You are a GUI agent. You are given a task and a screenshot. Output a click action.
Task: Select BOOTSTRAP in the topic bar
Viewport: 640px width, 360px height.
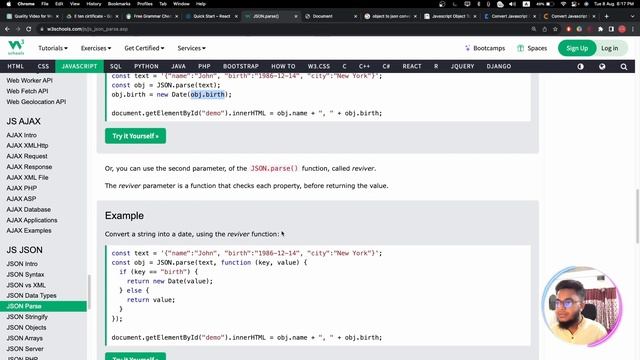241,66
